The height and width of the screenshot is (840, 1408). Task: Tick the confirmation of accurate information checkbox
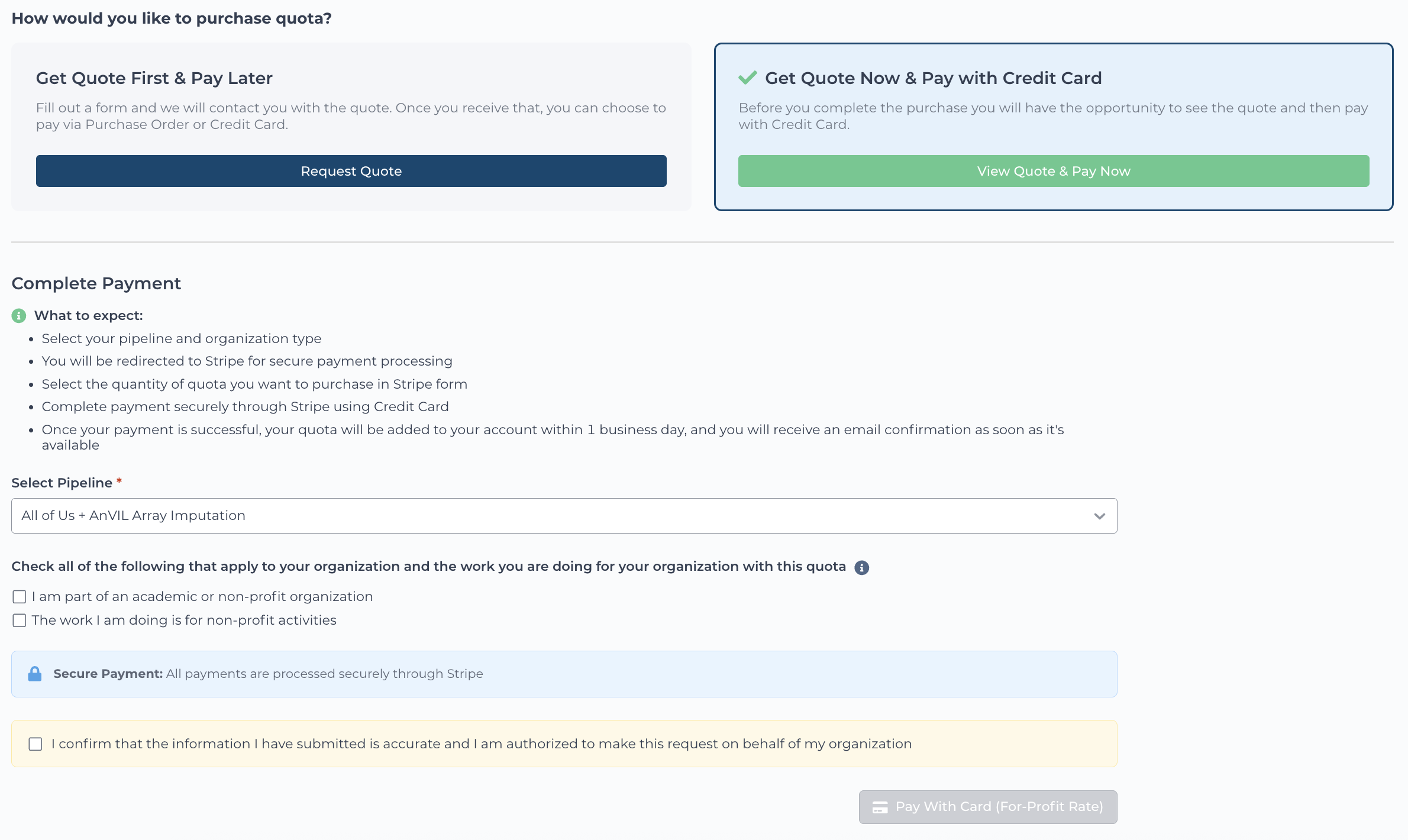35,744
